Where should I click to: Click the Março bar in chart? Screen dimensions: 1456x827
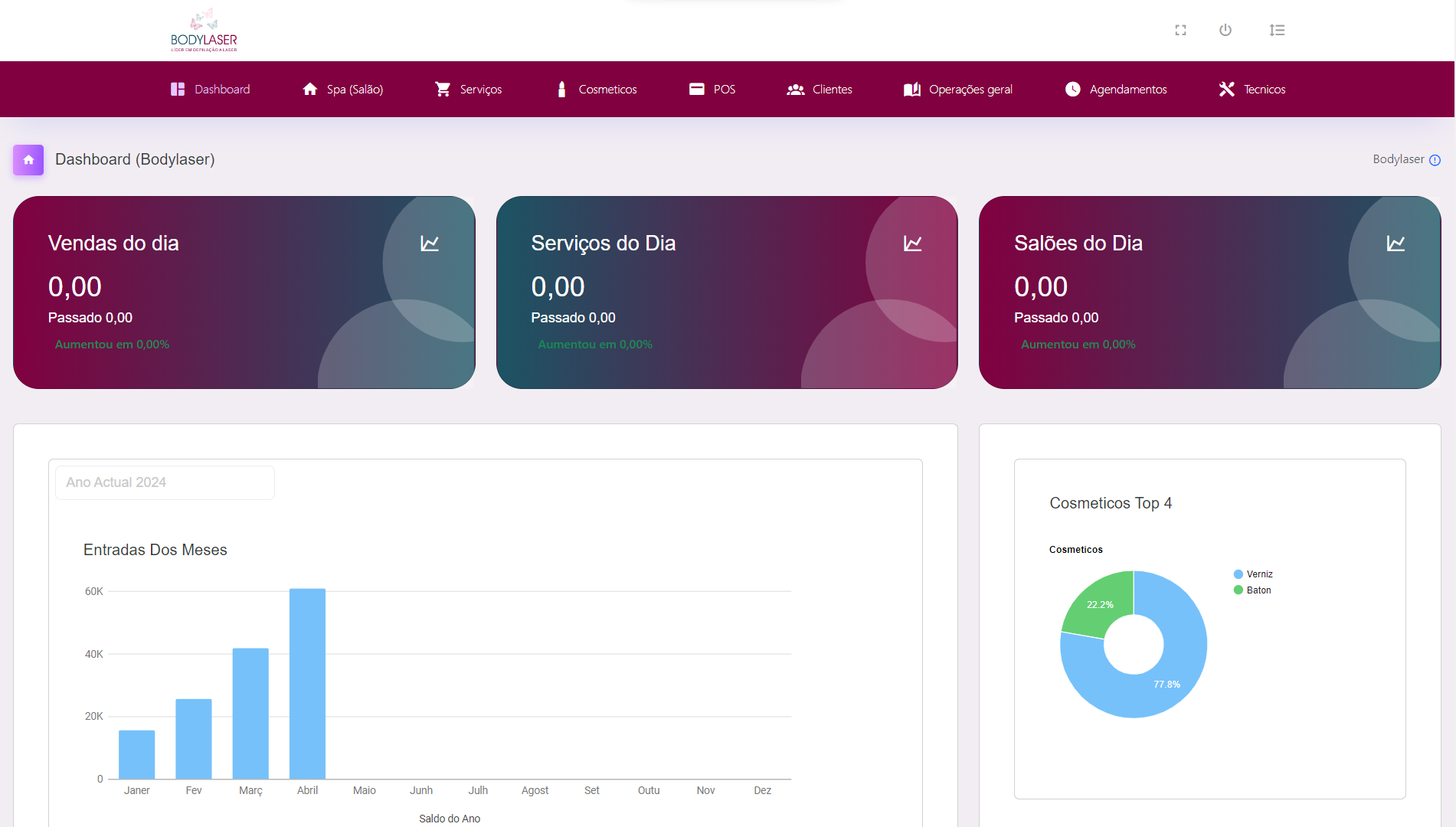[x=250, y=714]
